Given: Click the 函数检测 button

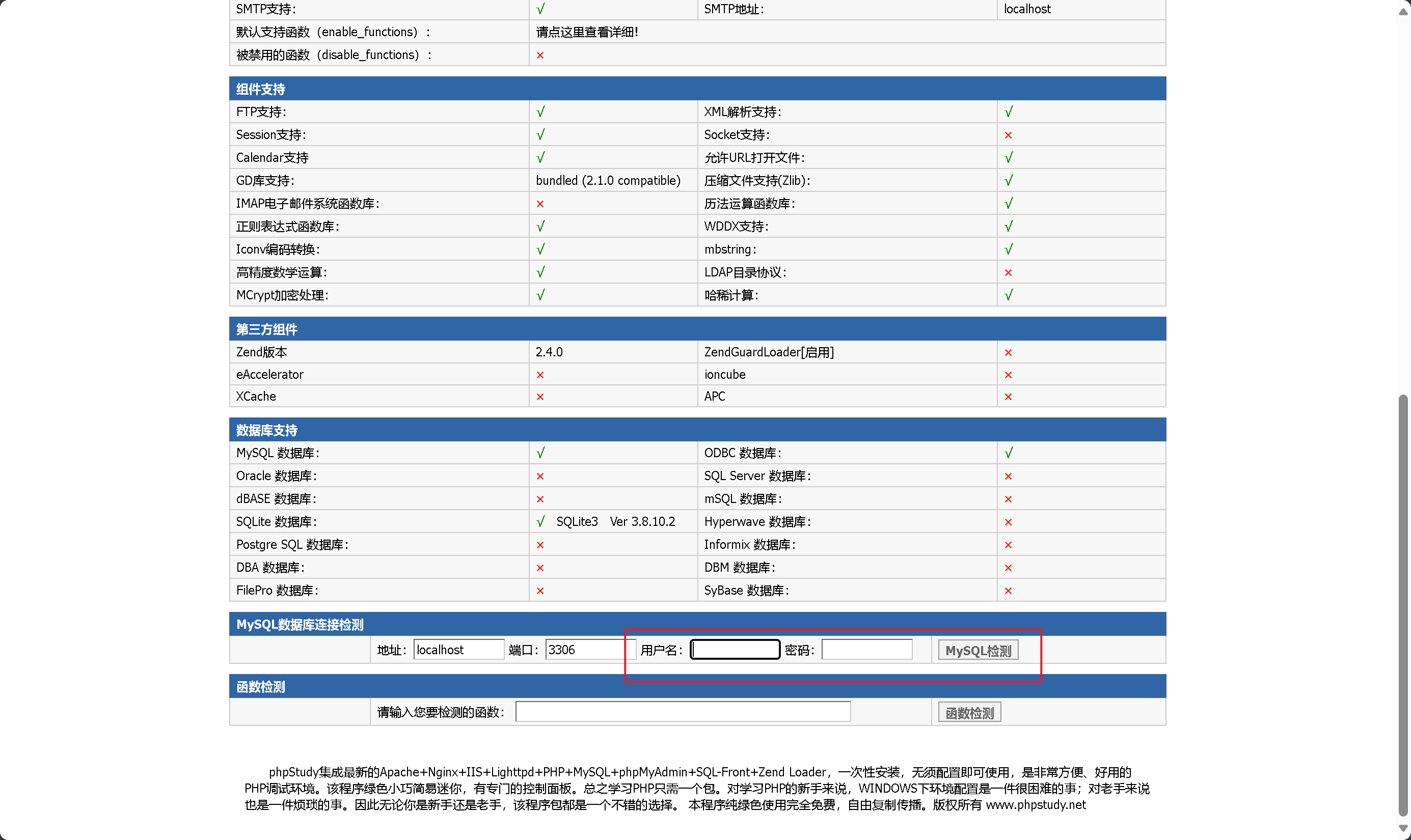Looking at the screenshot, I should coord(969,712).
